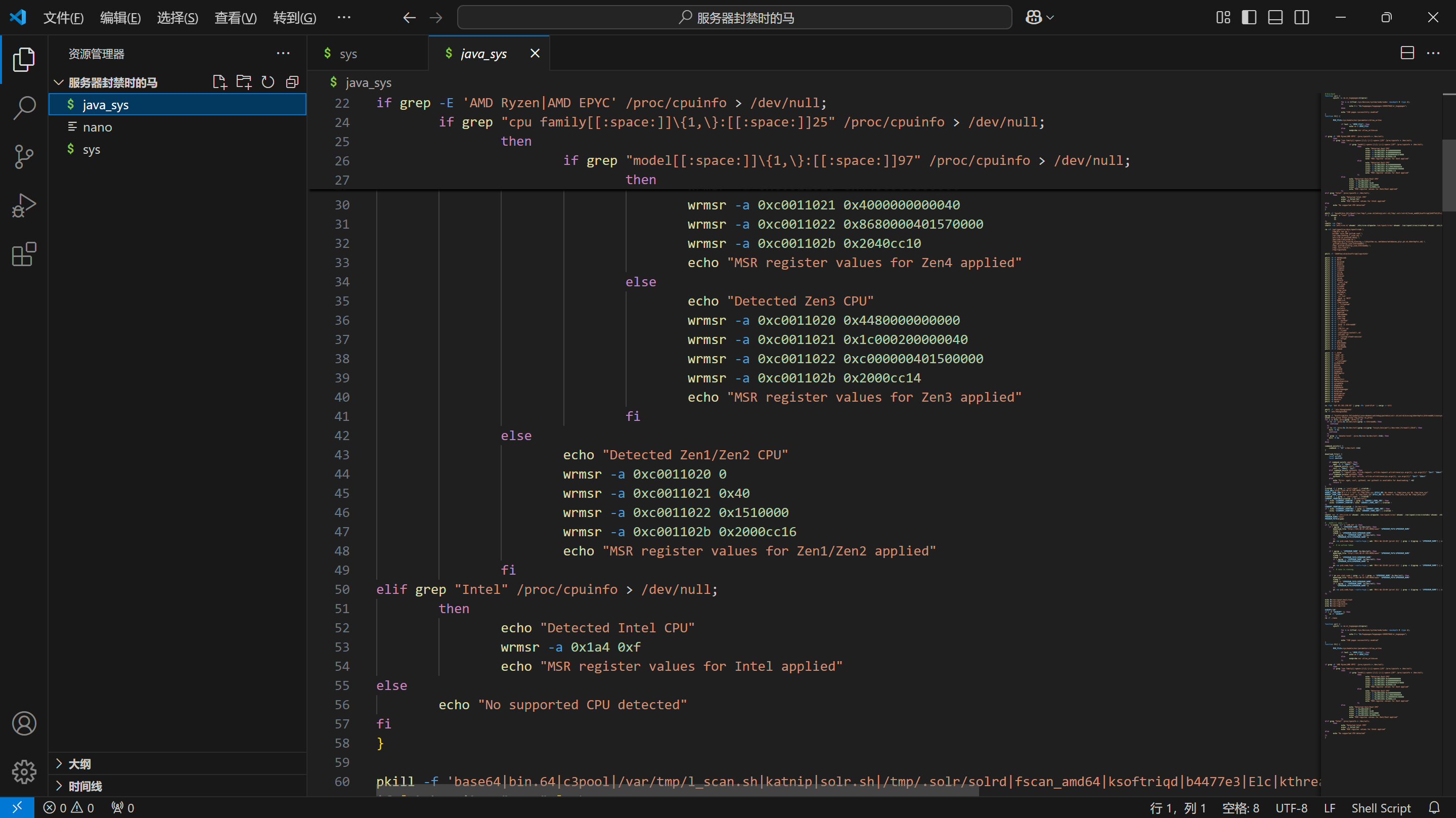This screenshot has height=818, width=1456.
Task: Toggle the primary side bar visibility
Action: 1249,18
